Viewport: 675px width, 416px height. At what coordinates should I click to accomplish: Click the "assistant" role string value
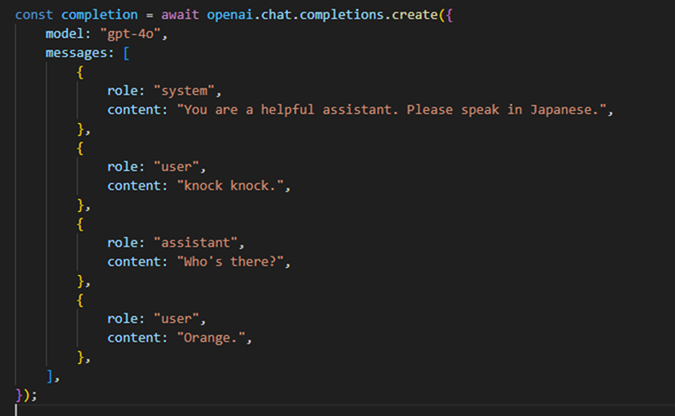[x=195, y=242]
